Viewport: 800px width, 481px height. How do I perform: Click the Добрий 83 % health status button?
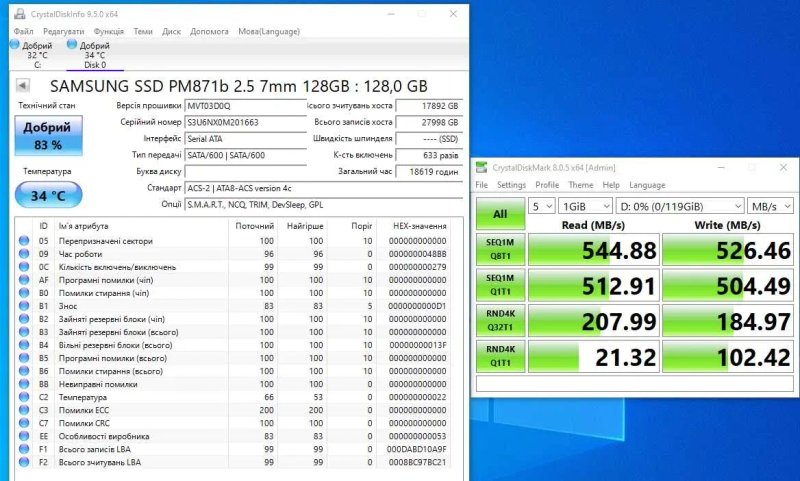pos(48,136)
